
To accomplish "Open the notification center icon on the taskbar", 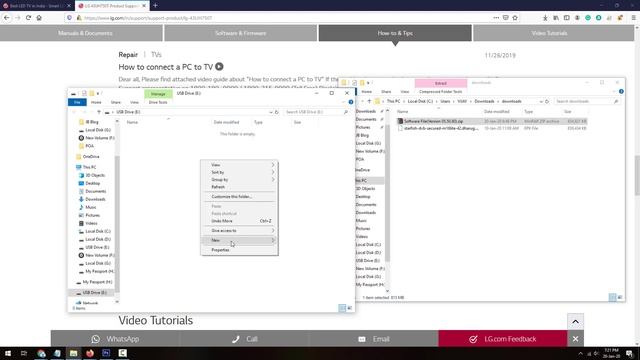I will [x=629, y=353].
